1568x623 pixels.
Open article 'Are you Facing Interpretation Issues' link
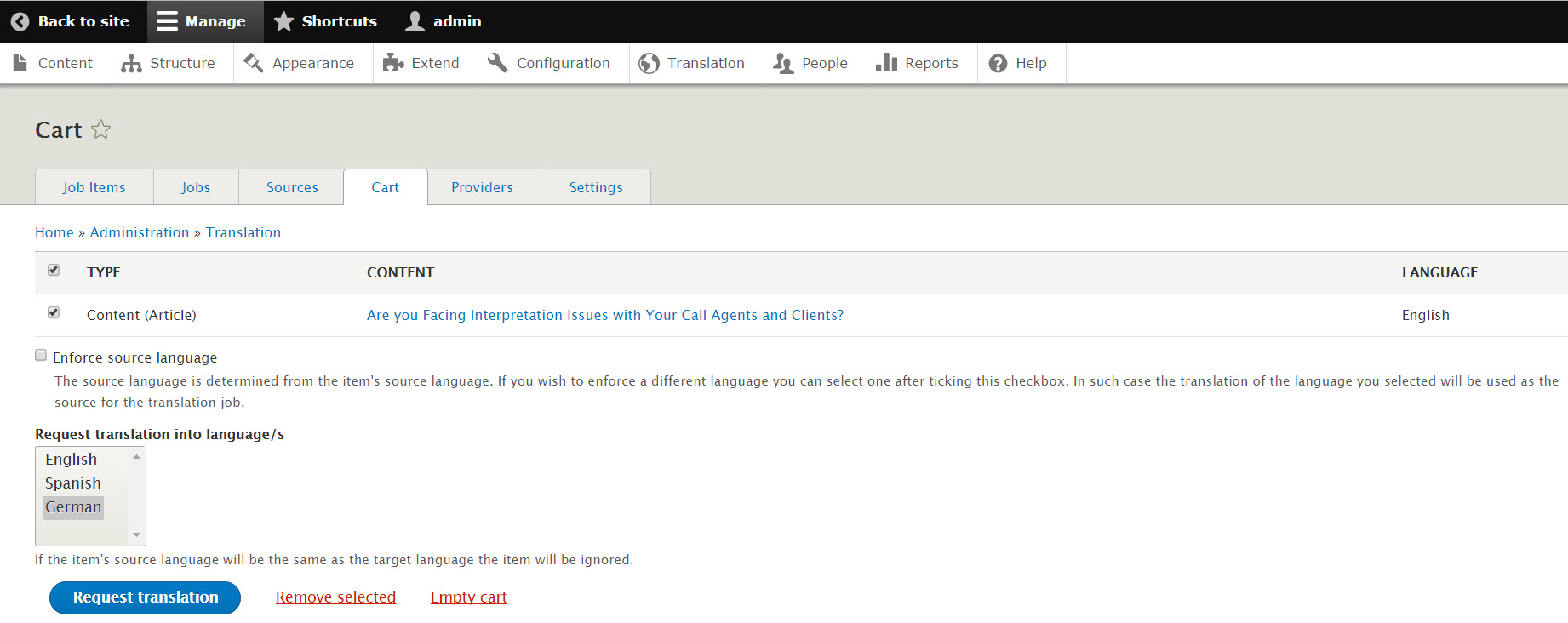[x=605, y=315]
